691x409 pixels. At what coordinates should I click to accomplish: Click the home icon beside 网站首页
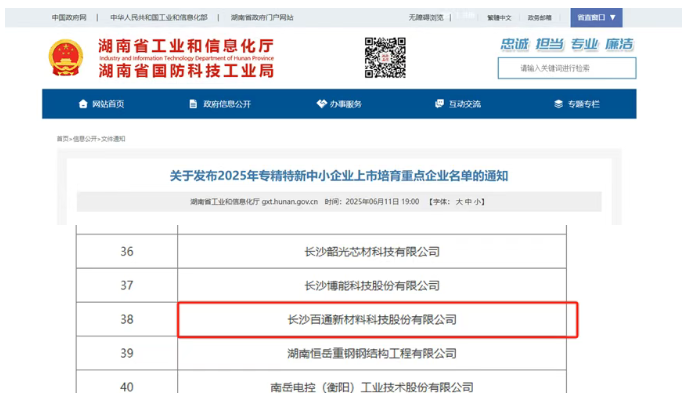(x=83, y=104)
